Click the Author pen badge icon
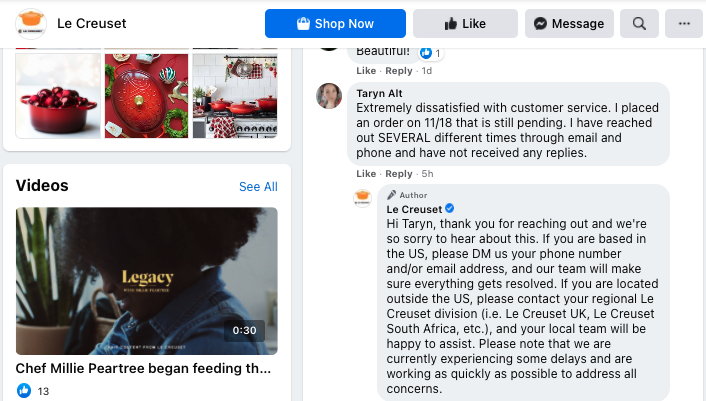 [392, 195]
